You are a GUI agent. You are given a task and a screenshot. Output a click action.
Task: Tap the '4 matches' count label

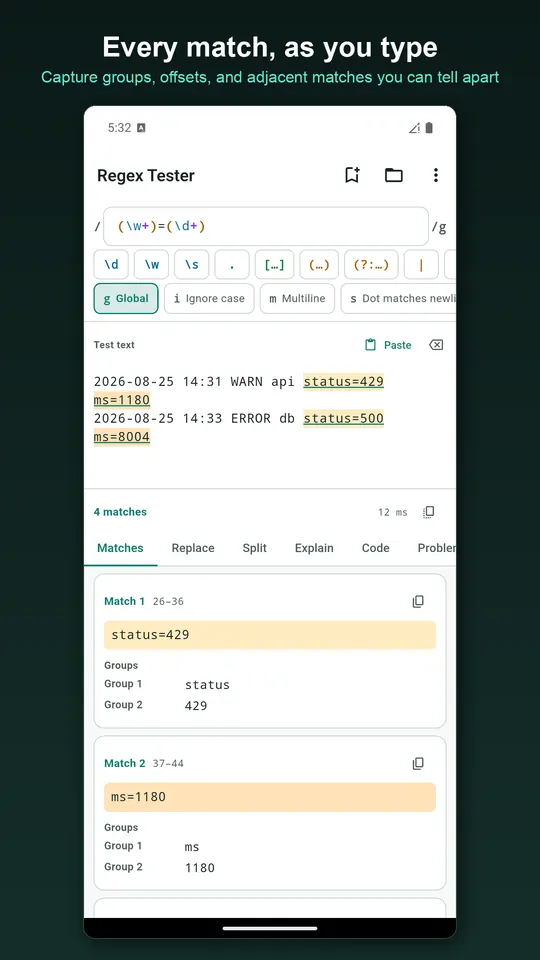pyautogui.click(x=120, y=512)
